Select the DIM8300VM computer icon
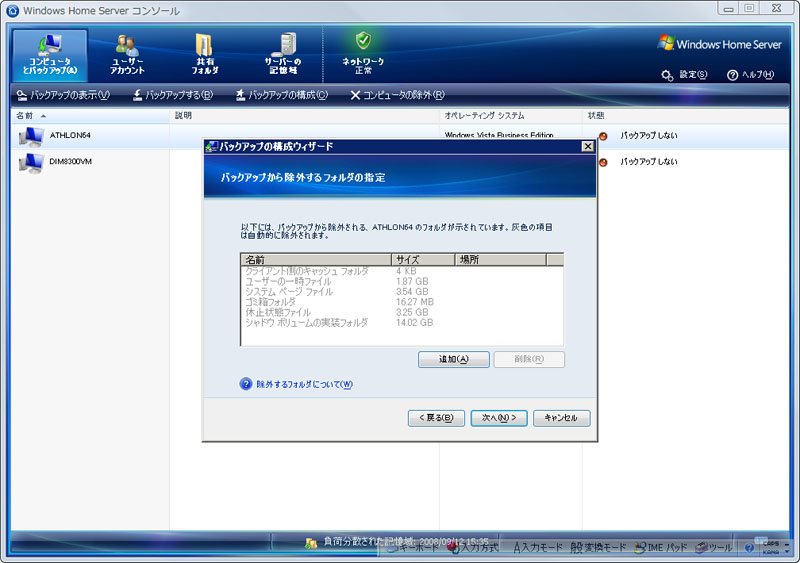Screen dimensions: 800x563 (x=31, y=163)
